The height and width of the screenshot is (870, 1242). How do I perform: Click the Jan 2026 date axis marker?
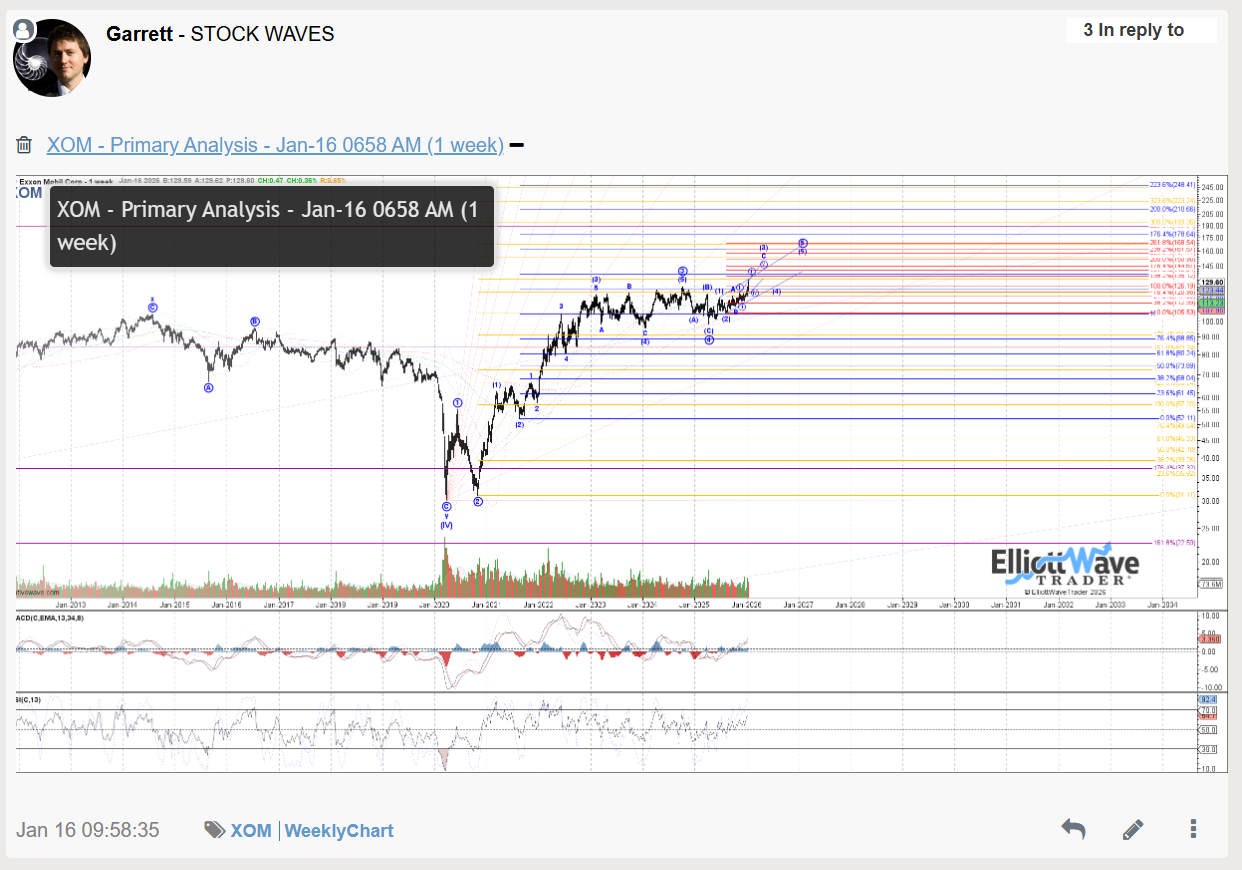pos(746,604)
